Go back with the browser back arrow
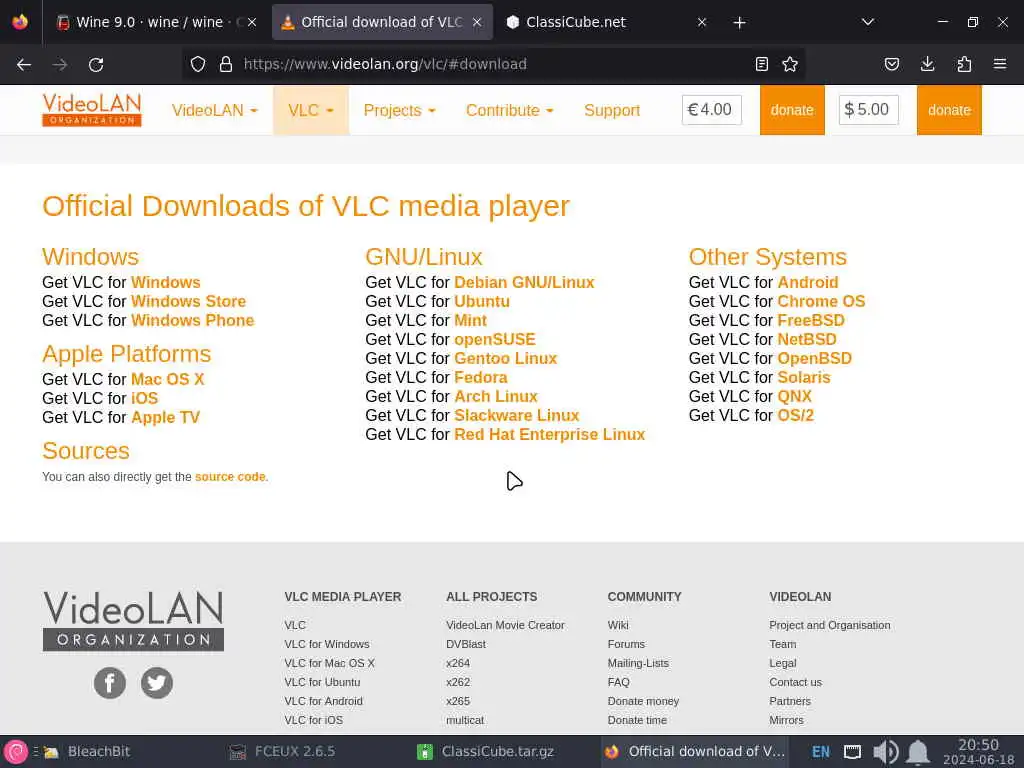 point(24,64)
